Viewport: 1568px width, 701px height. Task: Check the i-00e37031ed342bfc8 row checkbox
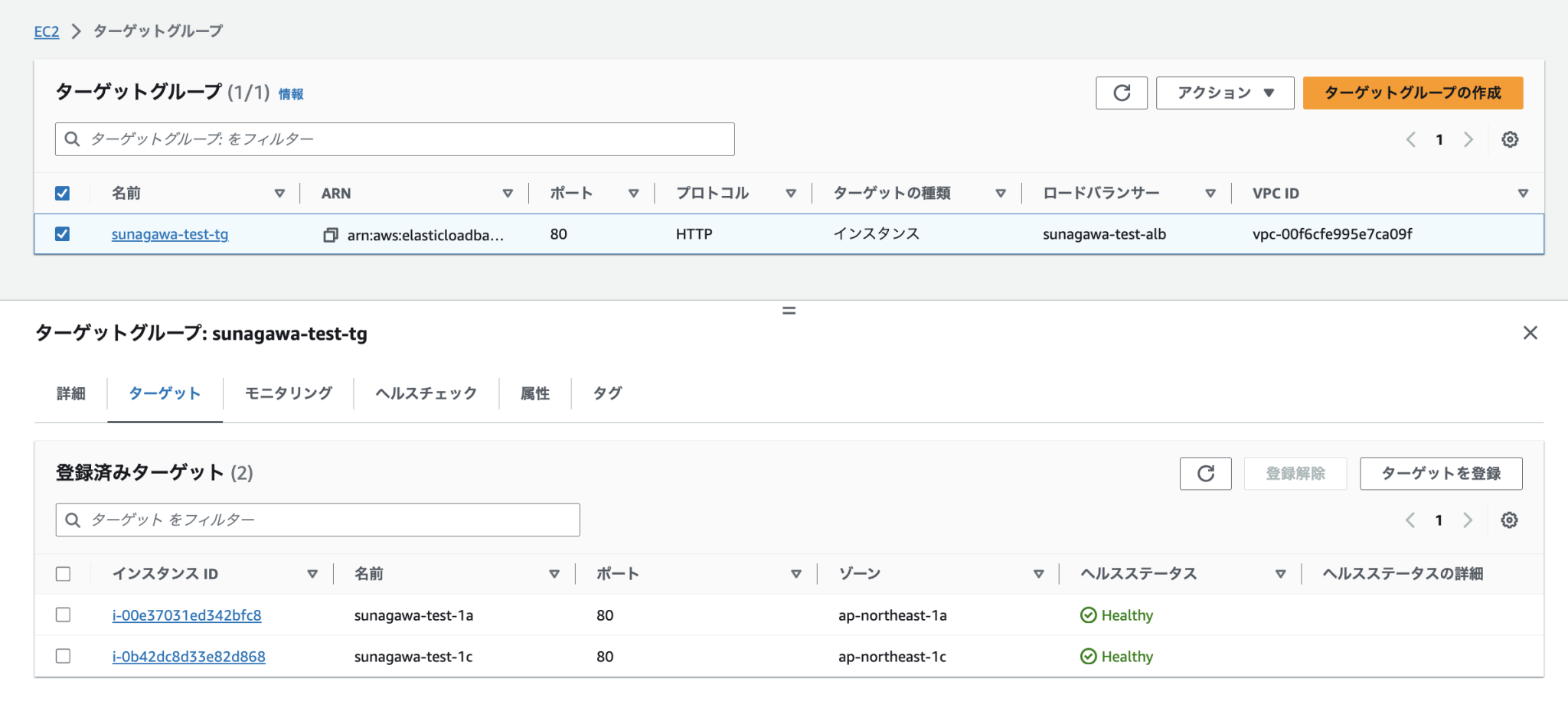tap(63, 615)
